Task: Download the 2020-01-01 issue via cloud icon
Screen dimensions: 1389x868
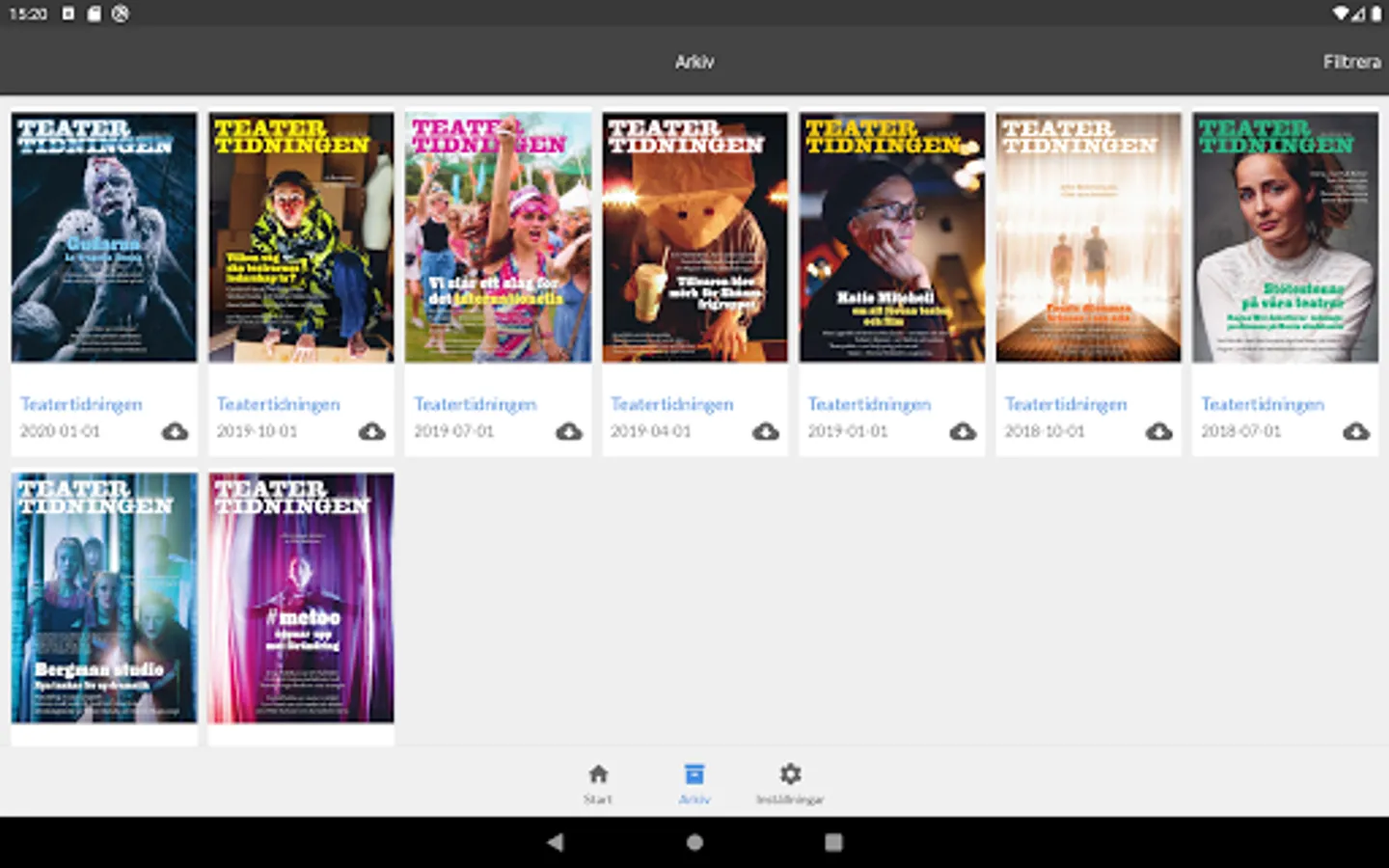Action: pyautogui.click(x=175, y=431)
